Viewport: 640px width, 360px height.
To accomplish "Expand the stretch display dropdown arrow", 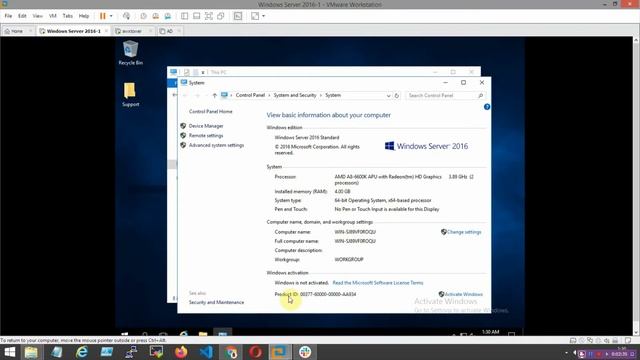I will coord(264,16).
